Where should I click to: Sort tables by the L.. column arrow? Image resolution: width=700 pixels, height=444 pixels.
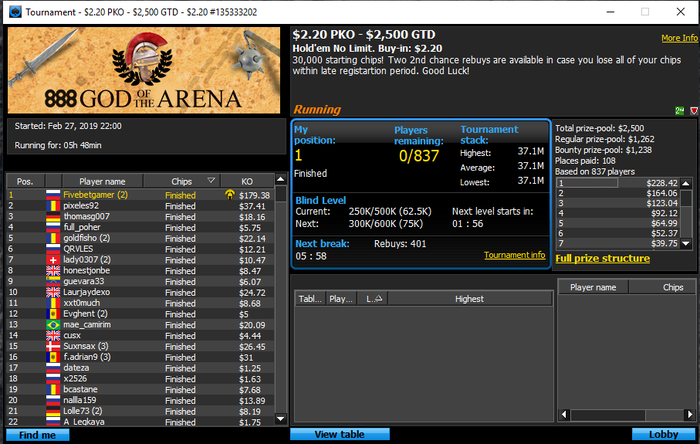[x=378, y=299]
